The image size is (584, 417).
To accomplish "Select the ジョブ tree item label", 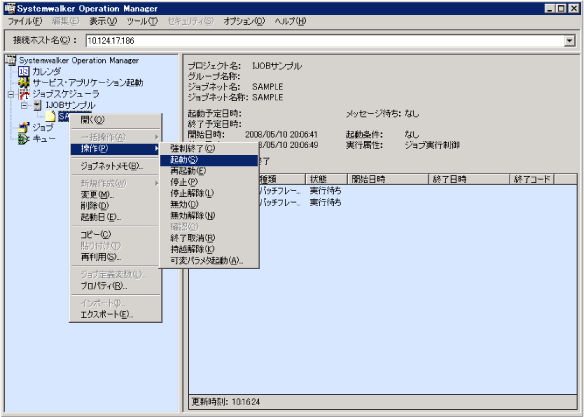I will pos(43,128).
